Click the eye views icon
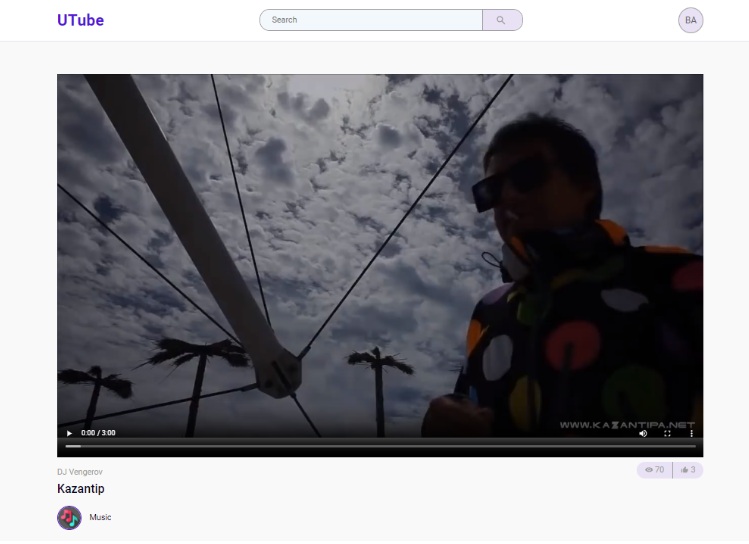 [x=648, y=470]
